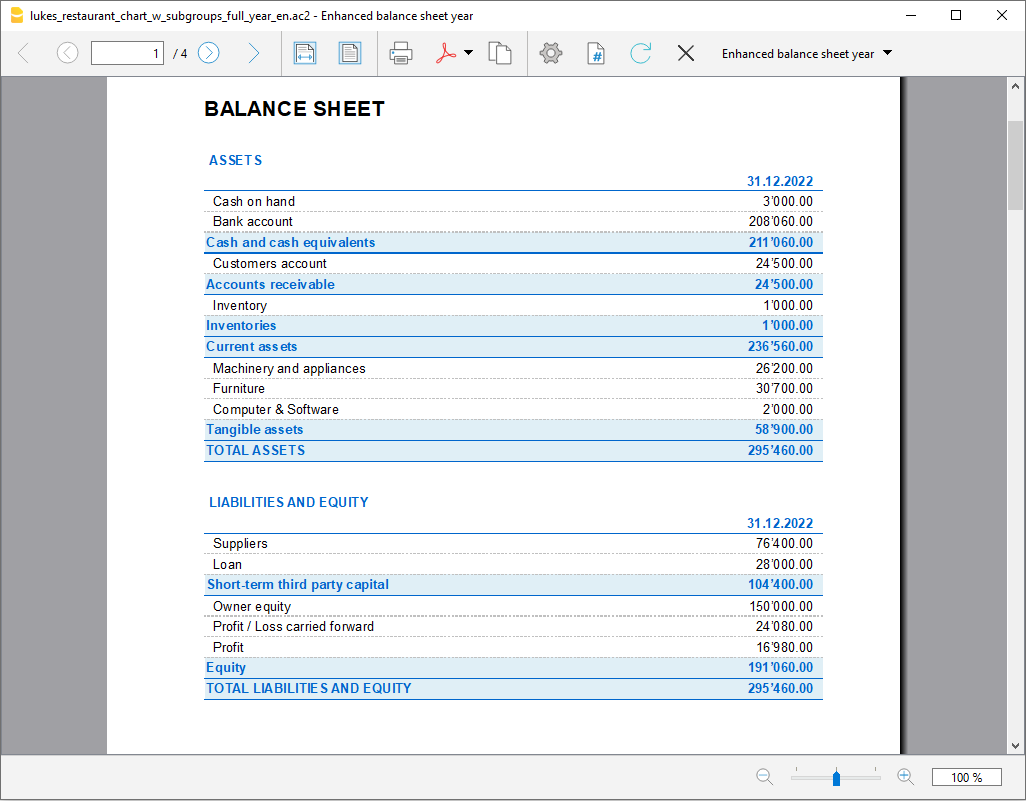
Task: Zoom in using the magnifier plus icon
Action: [904, 776]
